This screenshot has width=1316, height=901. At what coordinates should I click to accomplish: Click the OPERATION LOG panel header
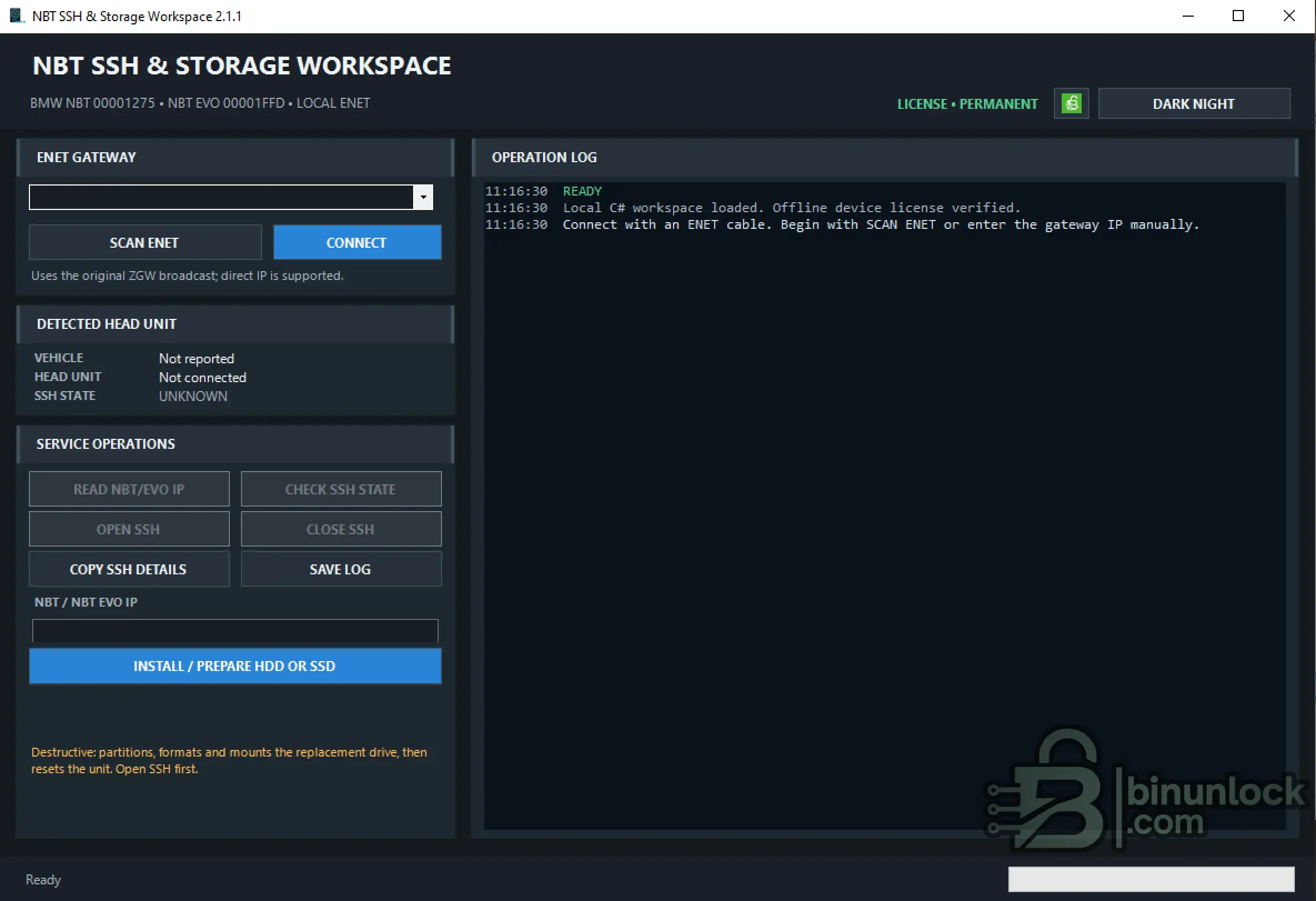[x=885, y=157]
